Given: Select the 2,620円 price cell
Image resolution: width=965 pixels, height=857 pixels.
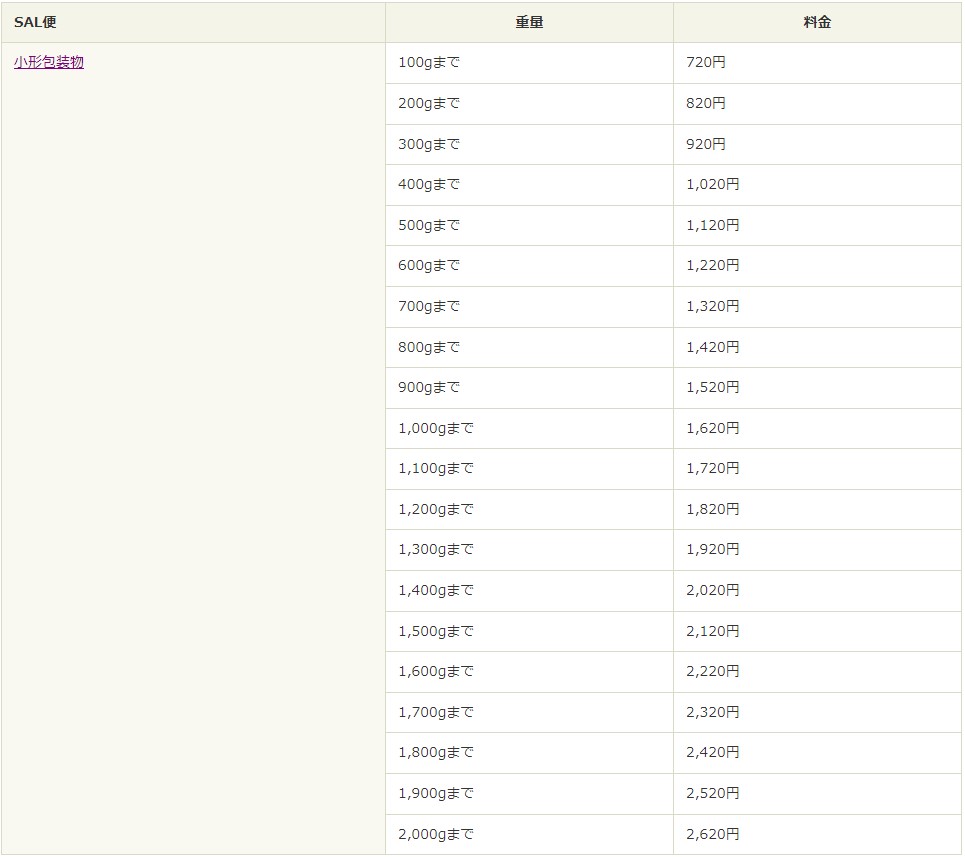Looking at the screenshot, I should point(713,834).
